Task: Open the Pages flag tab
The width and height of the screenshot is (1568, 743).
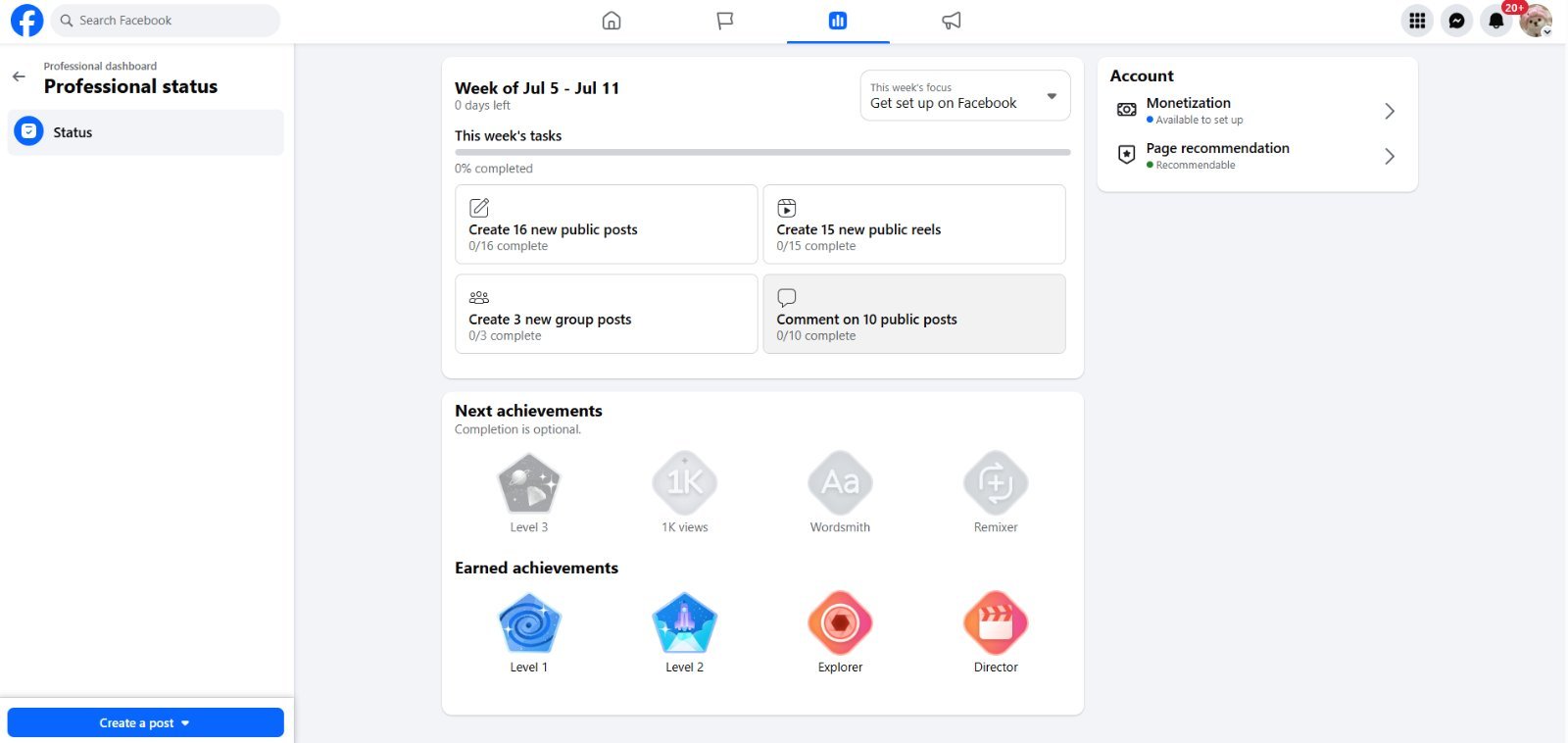Action: pos(725,21)
